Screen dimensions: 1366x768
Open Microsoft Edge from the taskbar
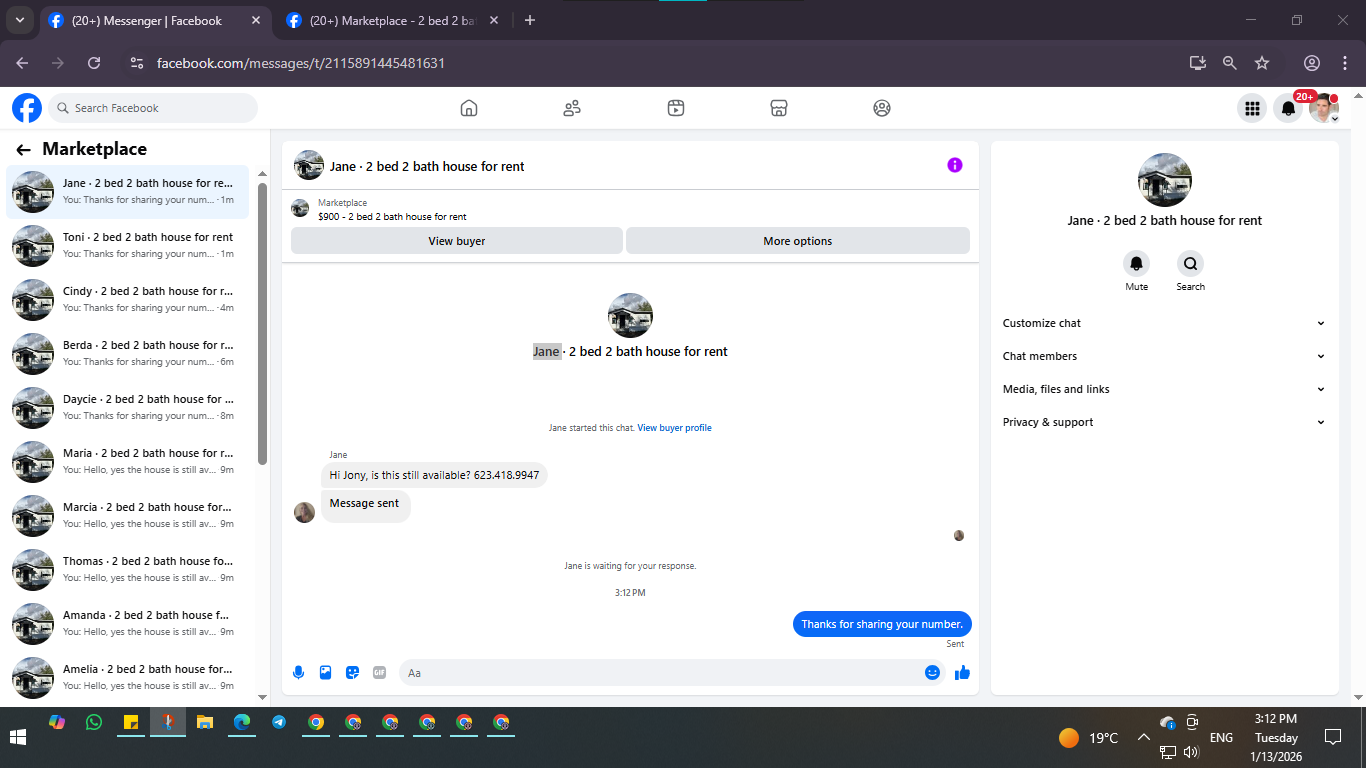242,722
